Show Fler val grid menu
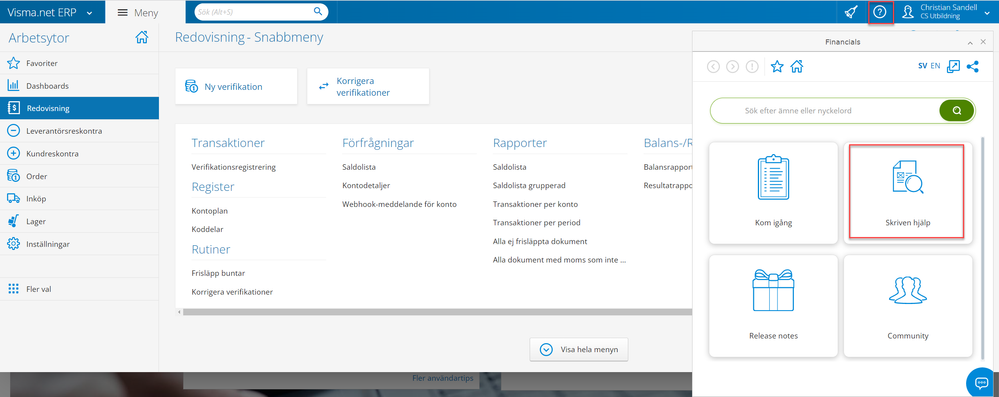The width and height of the screenshot is (999, 397). click(79, 289)
